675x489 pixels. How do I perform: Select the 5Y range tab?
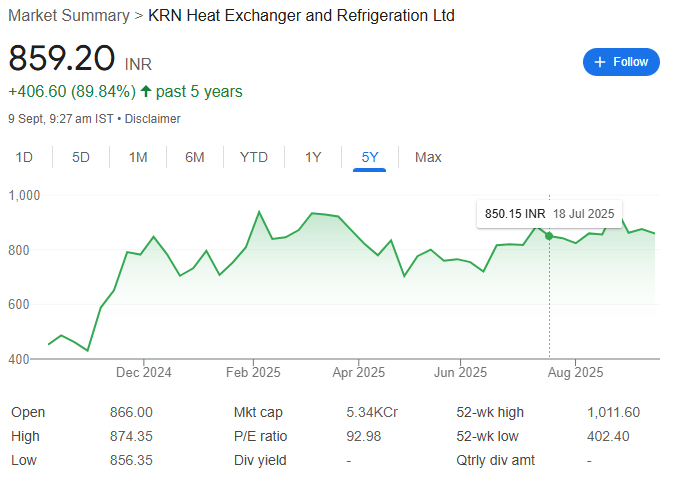tap(370, 157)
